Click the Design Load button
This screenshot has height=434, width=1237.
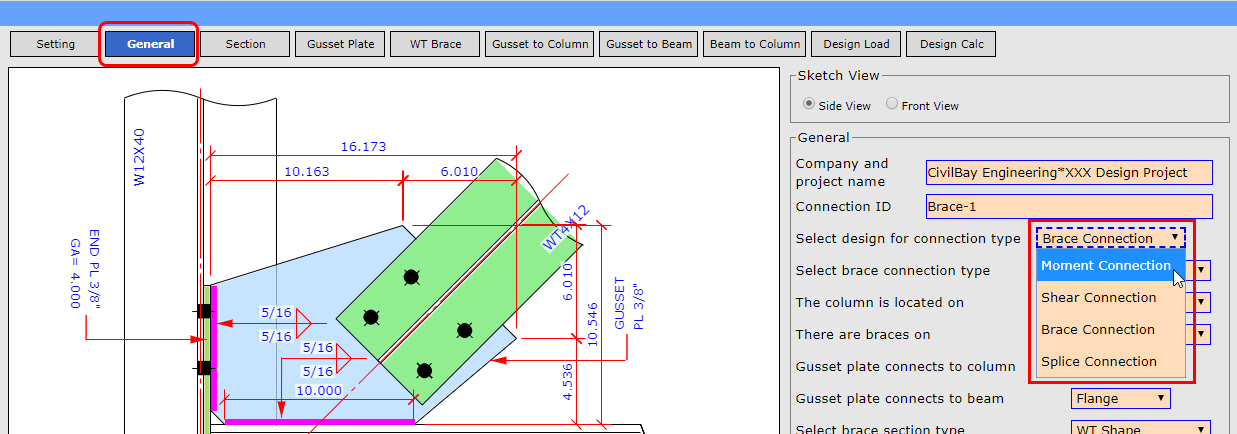(x=856, y=44)
